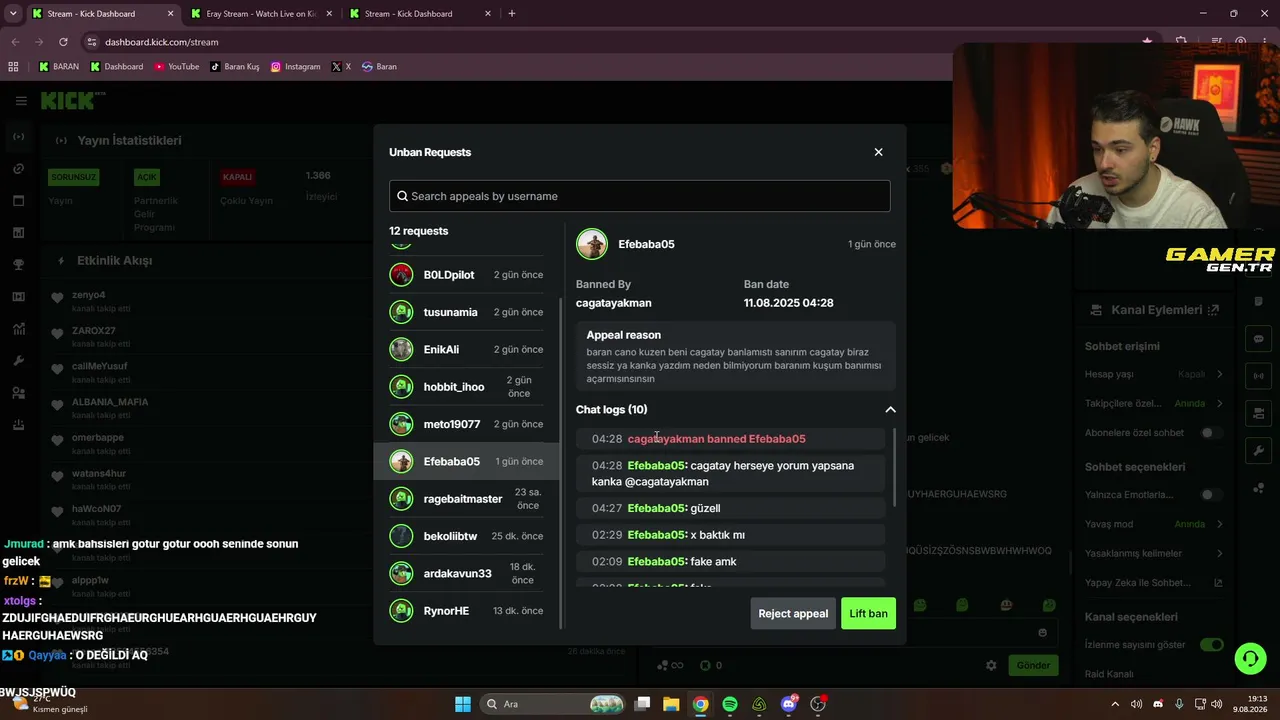Open meto19077's unban request
This screenshot has height=720, width=1280.
click(466, 424)
